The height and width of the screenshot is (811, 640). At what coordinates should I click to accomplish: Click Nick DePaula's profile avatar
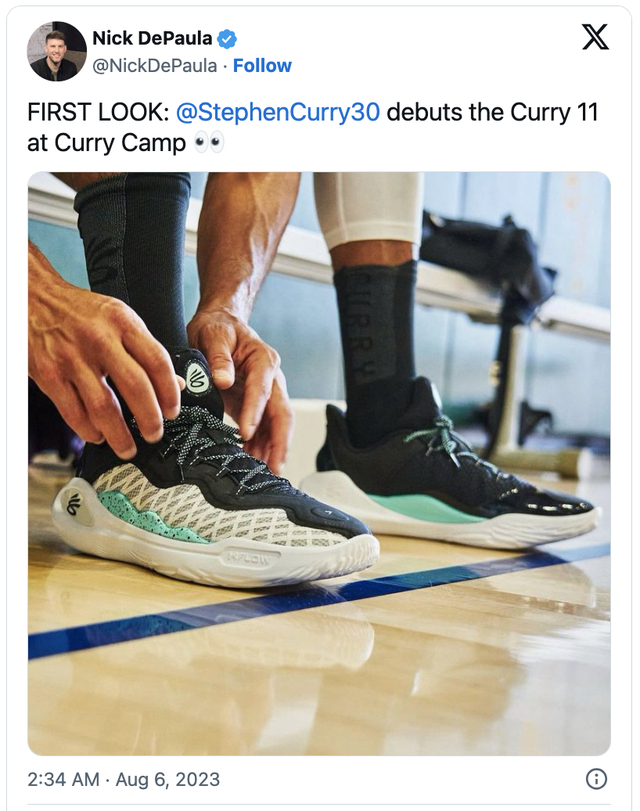click(x=56, y=51)
